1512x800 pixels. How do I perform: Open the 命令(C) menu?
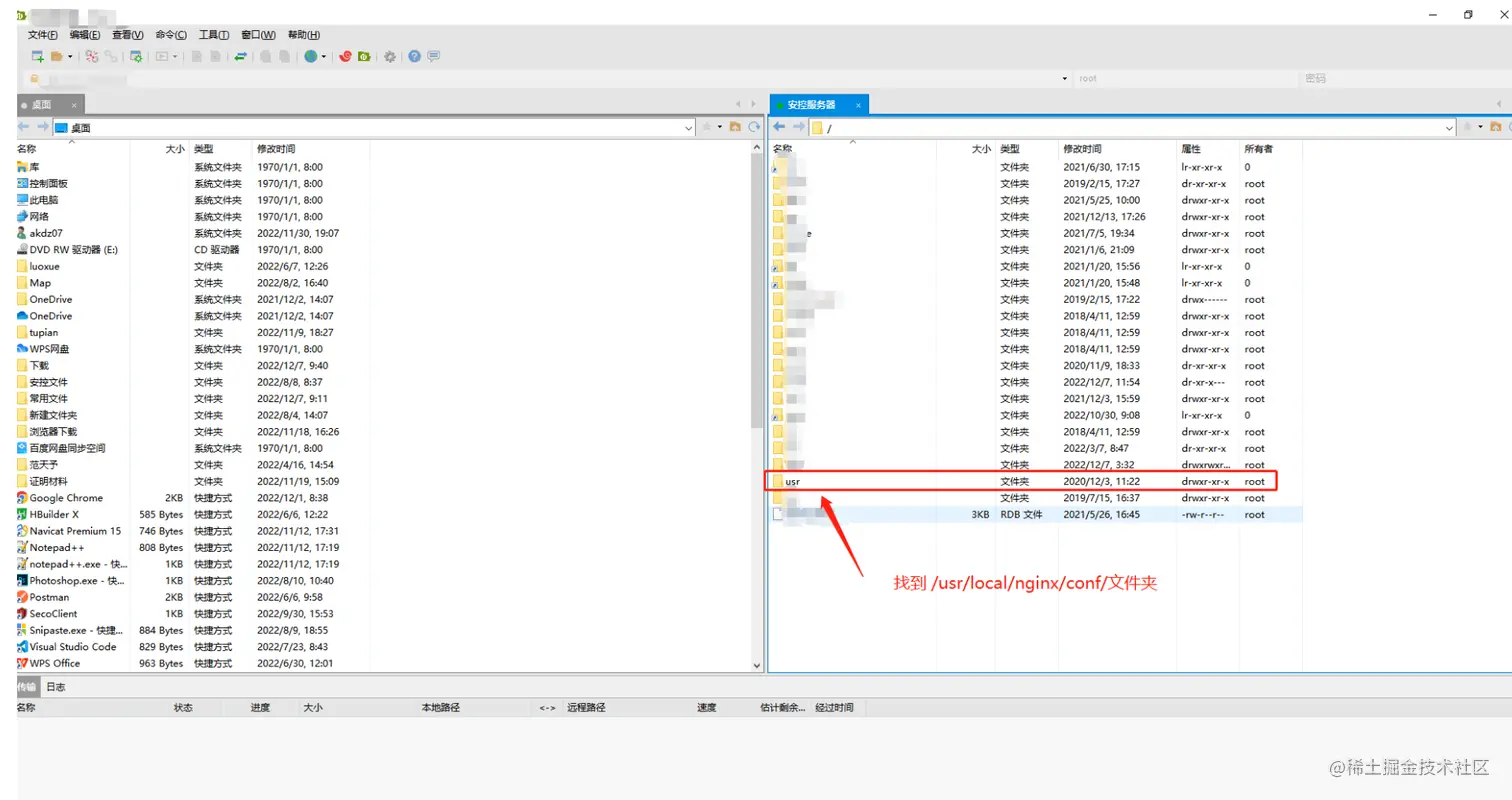click(171, 35)
